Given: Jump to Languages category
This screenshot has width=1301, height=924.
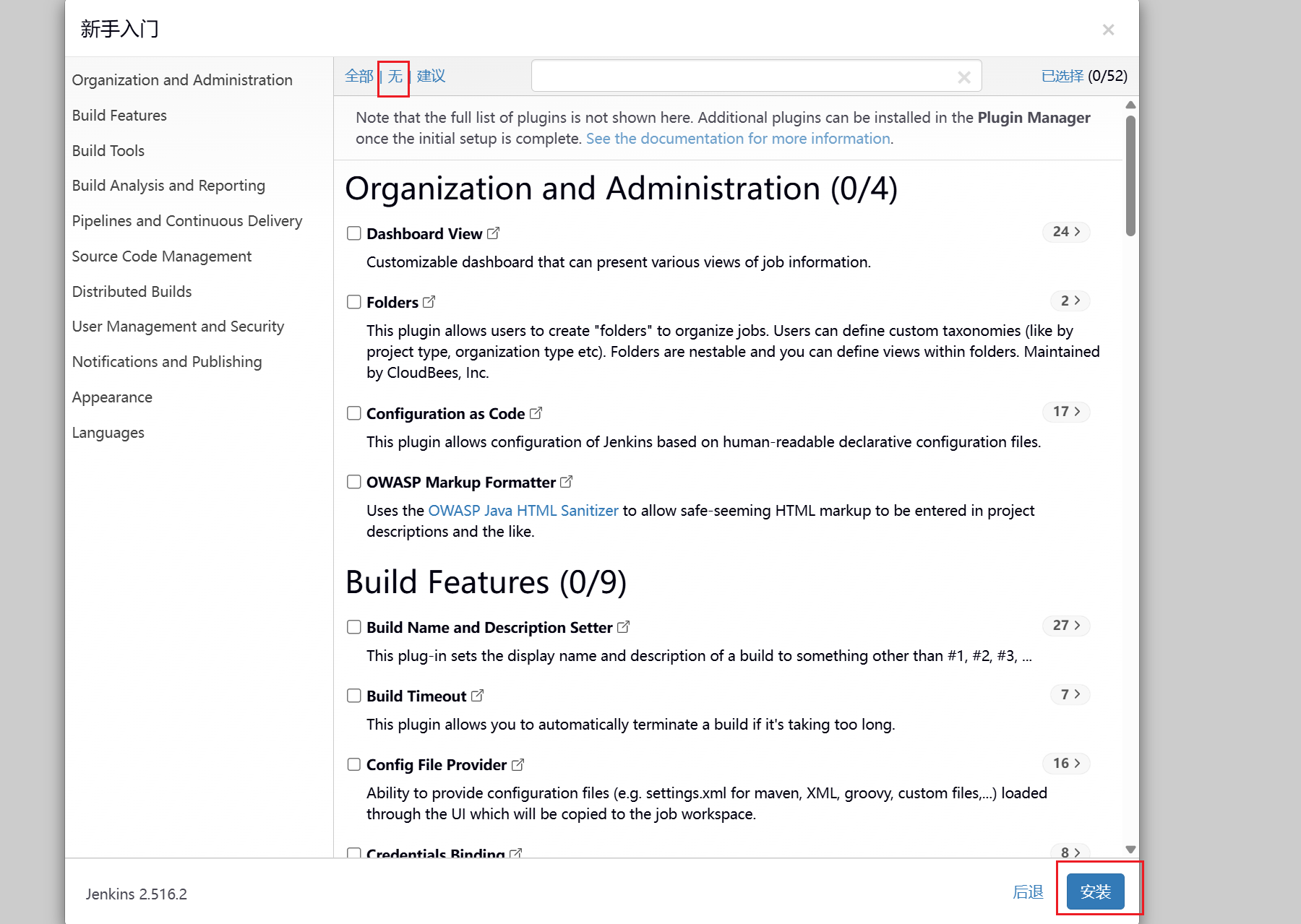Looking at the screenshot, I should click(x=108, y=433).
